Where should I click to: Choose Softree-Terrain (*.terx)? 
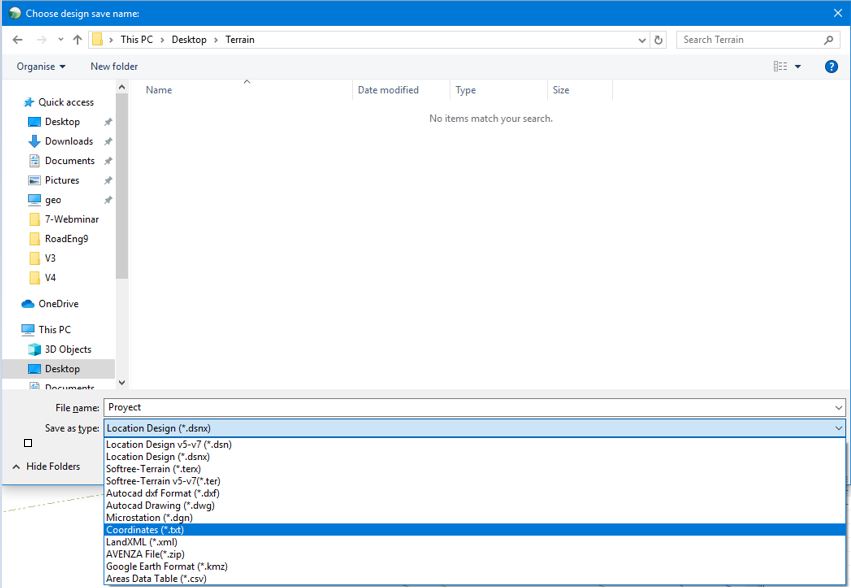pos(474,469)
